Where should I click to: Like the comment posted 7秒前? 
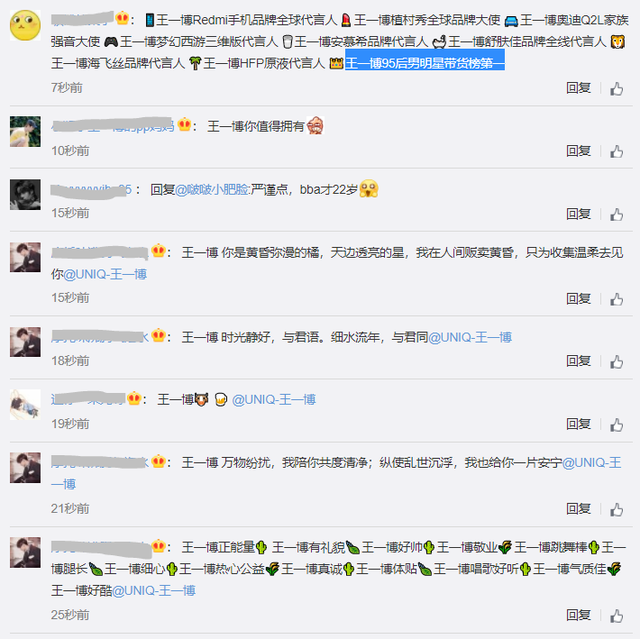(x=616, y=89)
